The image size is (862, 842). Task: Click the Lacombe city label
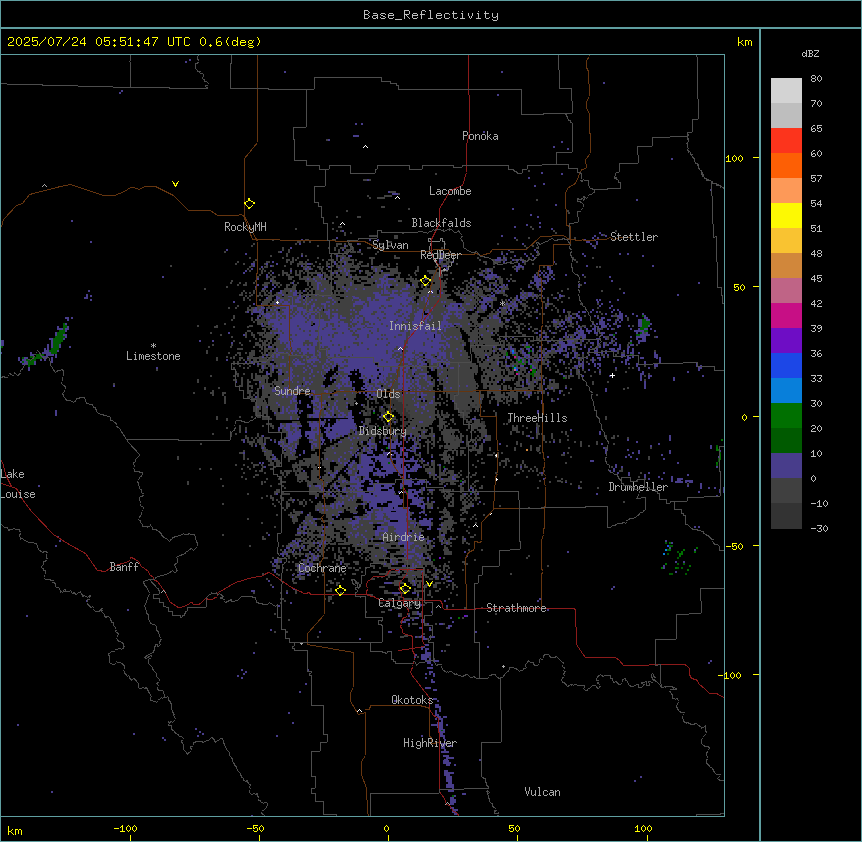(450, 191)
